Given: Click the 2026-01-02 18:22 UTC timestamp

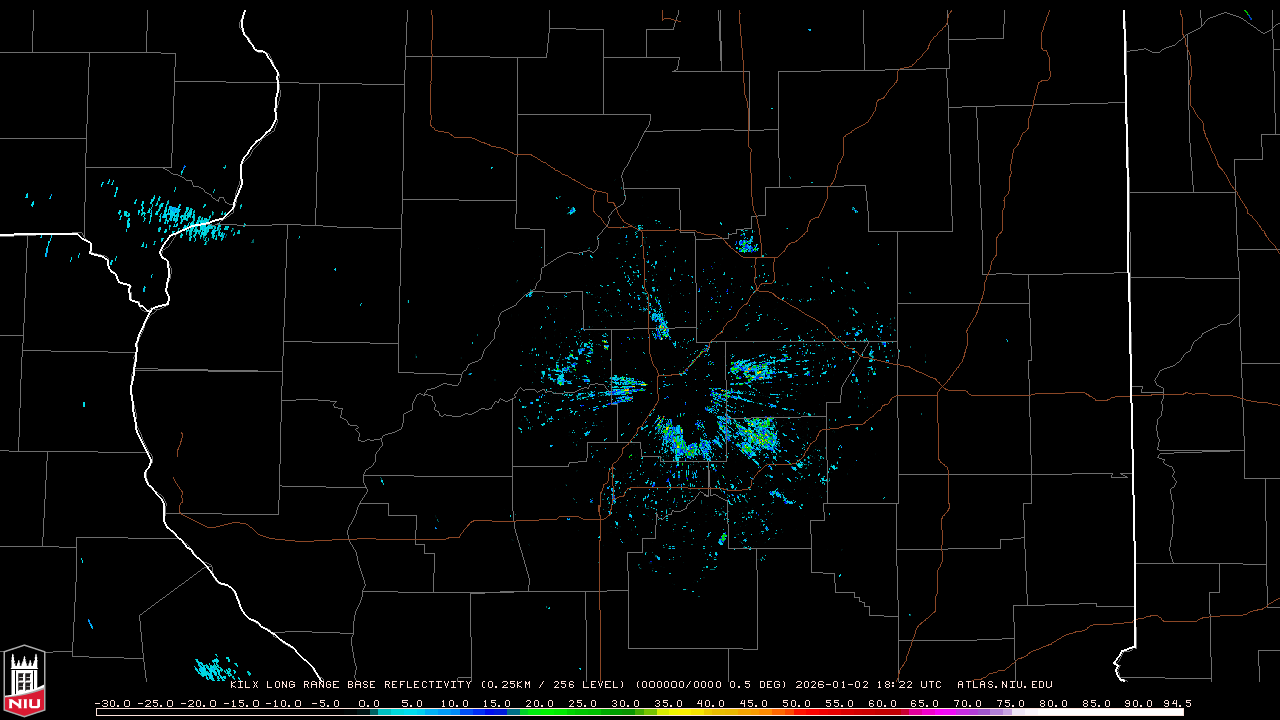Looking at the screenshot, I should (868, 685).
